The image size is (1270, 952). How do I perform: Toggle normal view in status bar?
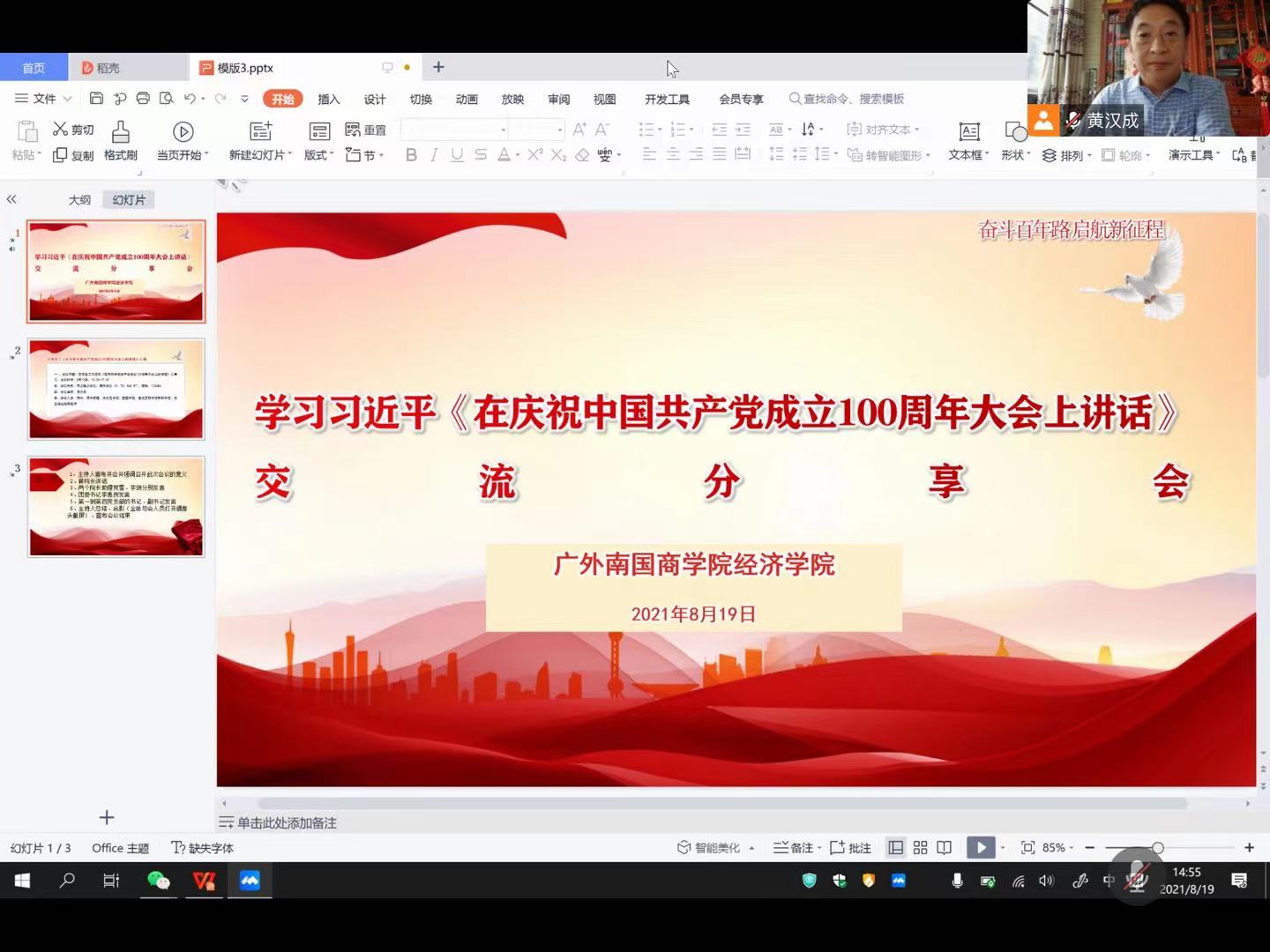896,847
